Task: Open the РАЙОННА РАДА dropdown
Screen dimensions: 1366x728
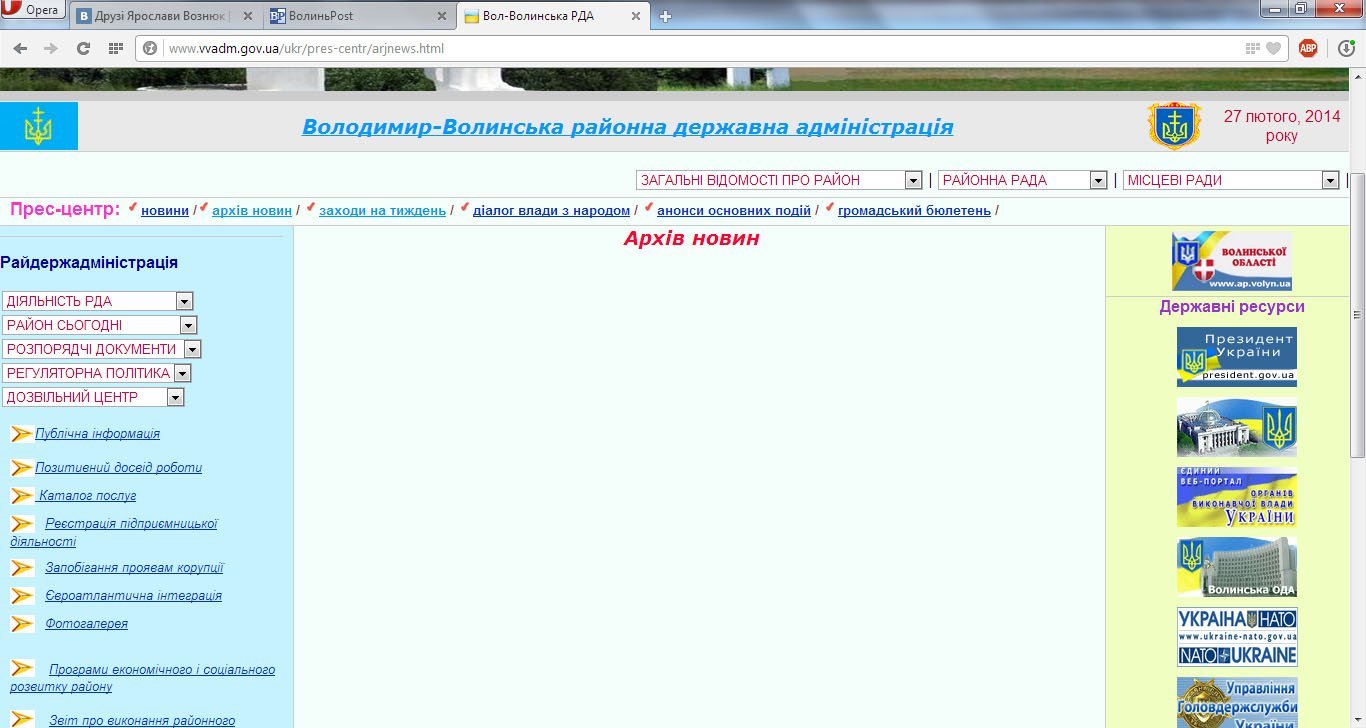Action: (1022, 180)
